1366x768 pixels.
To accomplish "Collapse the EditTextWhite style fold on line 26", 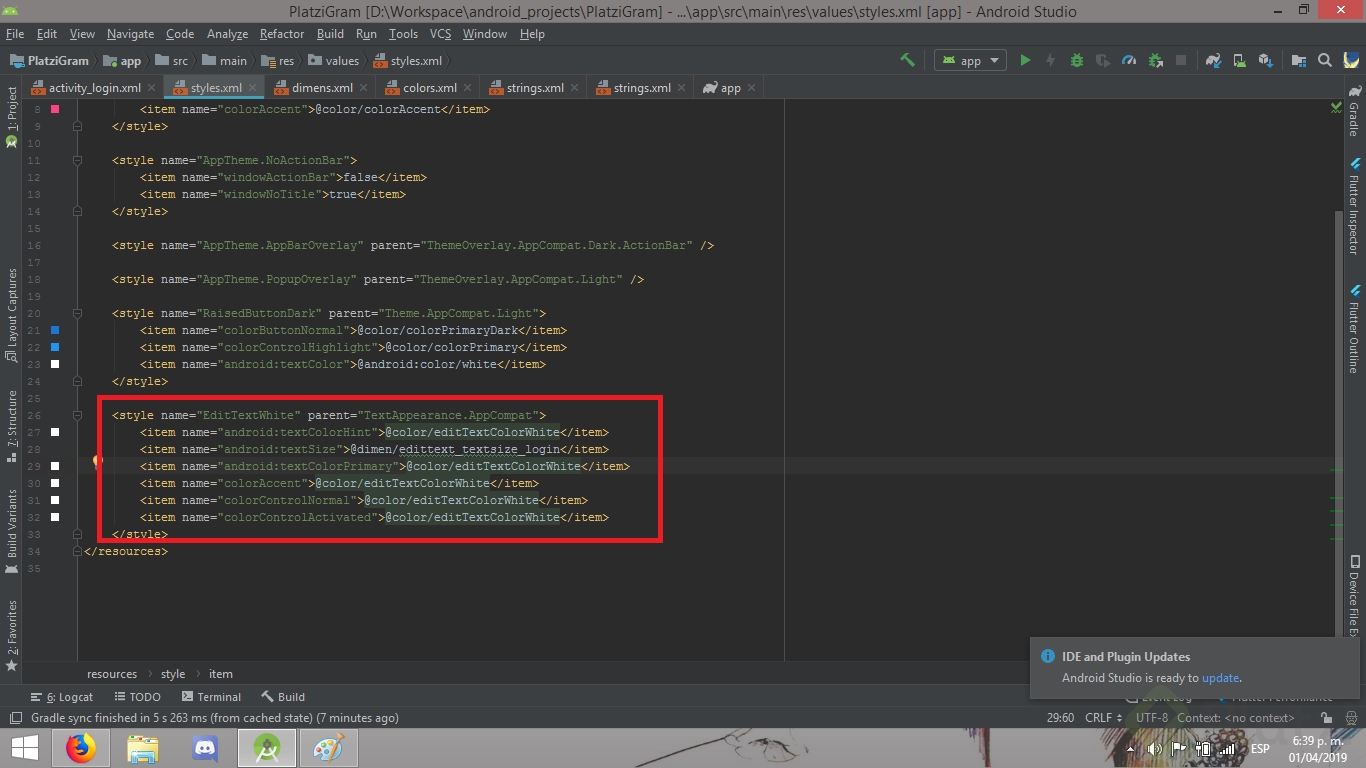I will tap(76, 415).
